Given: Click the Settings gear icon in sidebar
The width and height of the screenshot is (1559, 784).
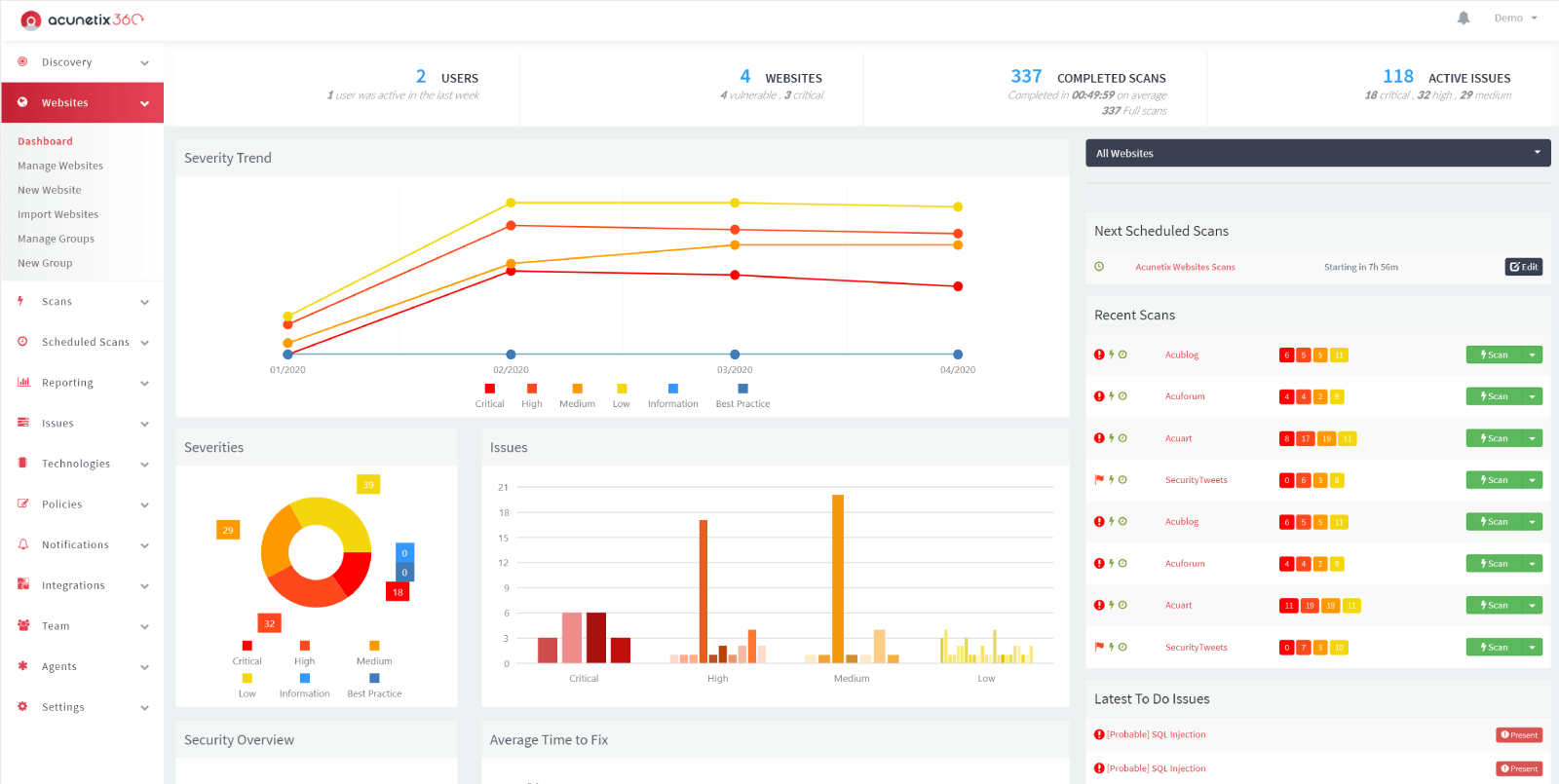Looking at the screenshot, I should pos(22,706).
